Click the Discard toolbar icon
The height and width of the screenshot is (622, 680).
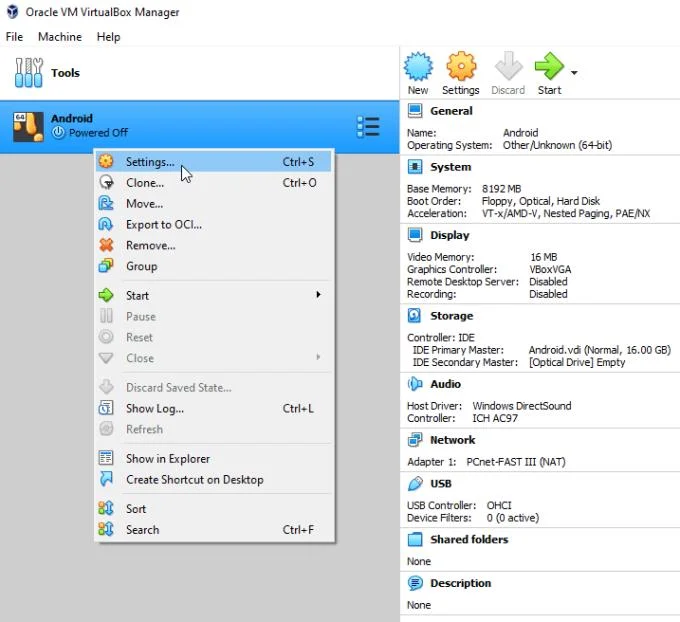coord(508,66)
